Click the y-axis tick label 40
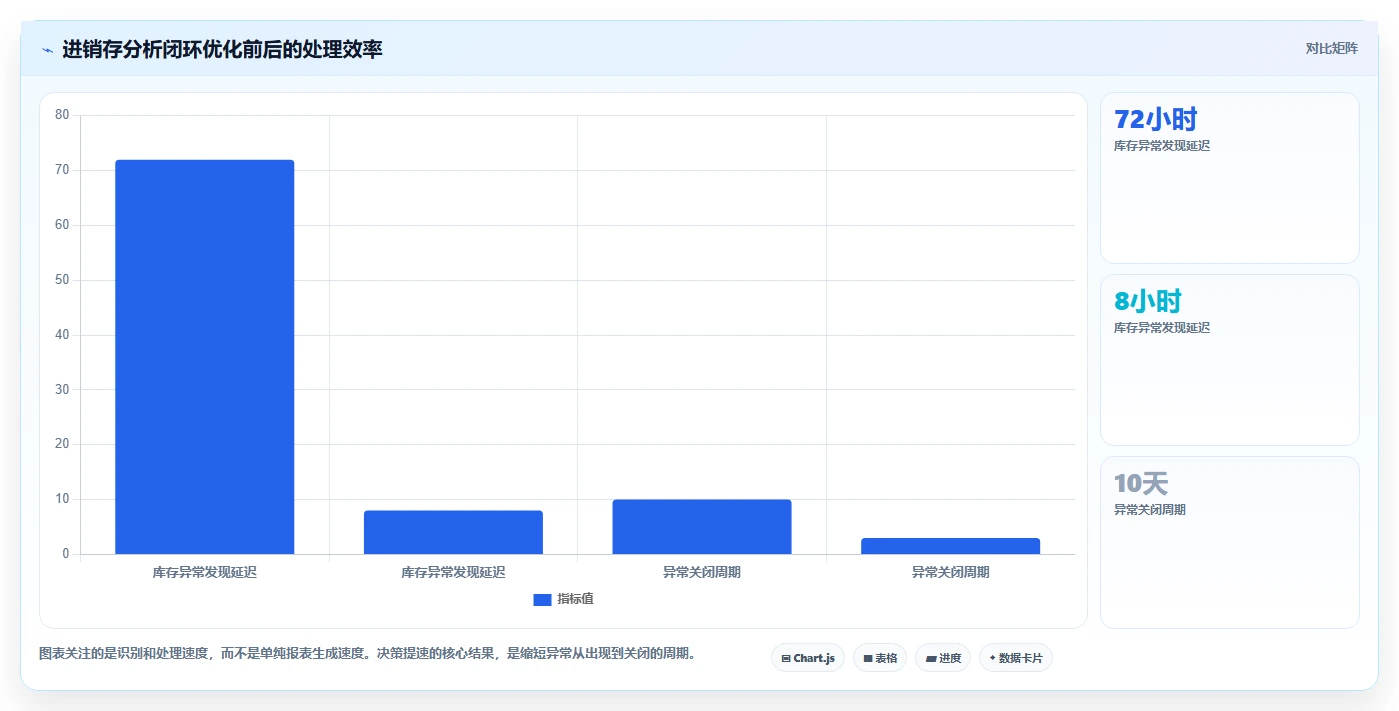1399x711 pixels. click(62, 335)
